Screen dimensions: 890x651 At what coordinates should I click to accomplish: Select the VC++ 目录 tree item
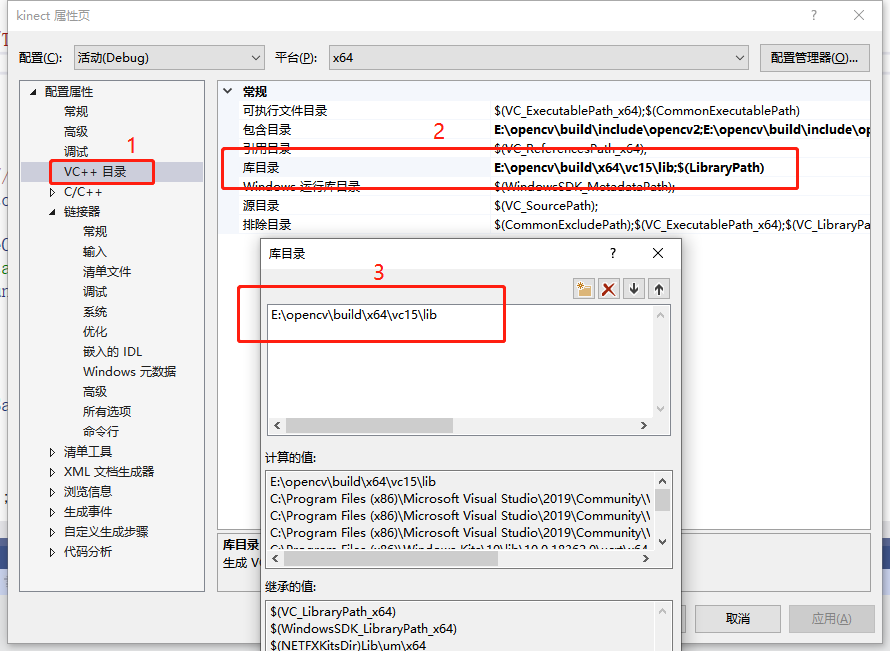point(95,172)
